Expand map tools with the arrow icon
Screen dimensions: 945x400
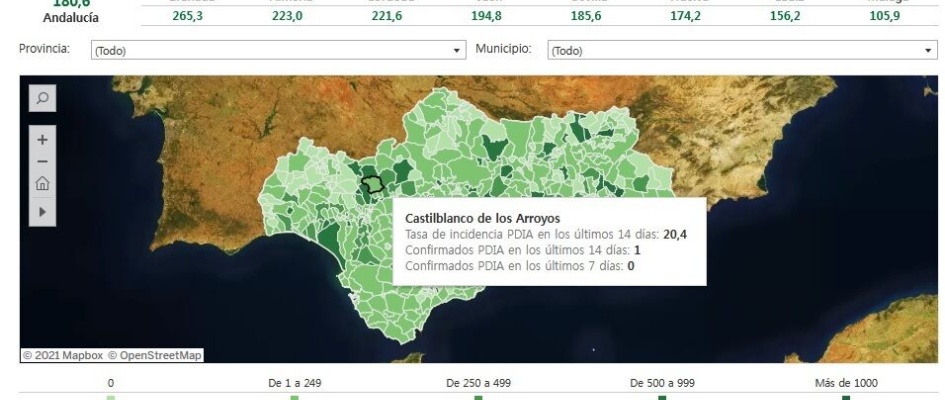[x=41, y=212]
